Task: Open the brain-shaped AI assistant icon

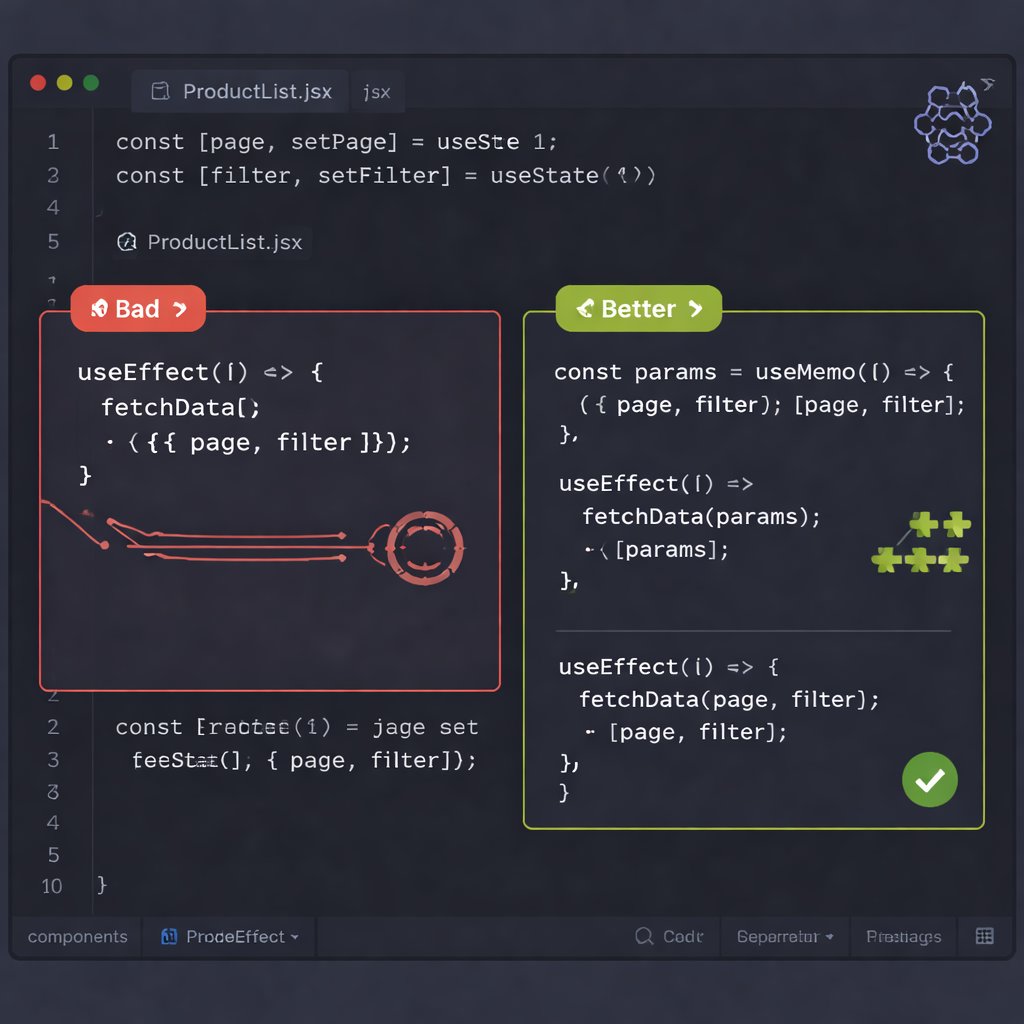Action: pyautogui.click(x=952, y=123)
